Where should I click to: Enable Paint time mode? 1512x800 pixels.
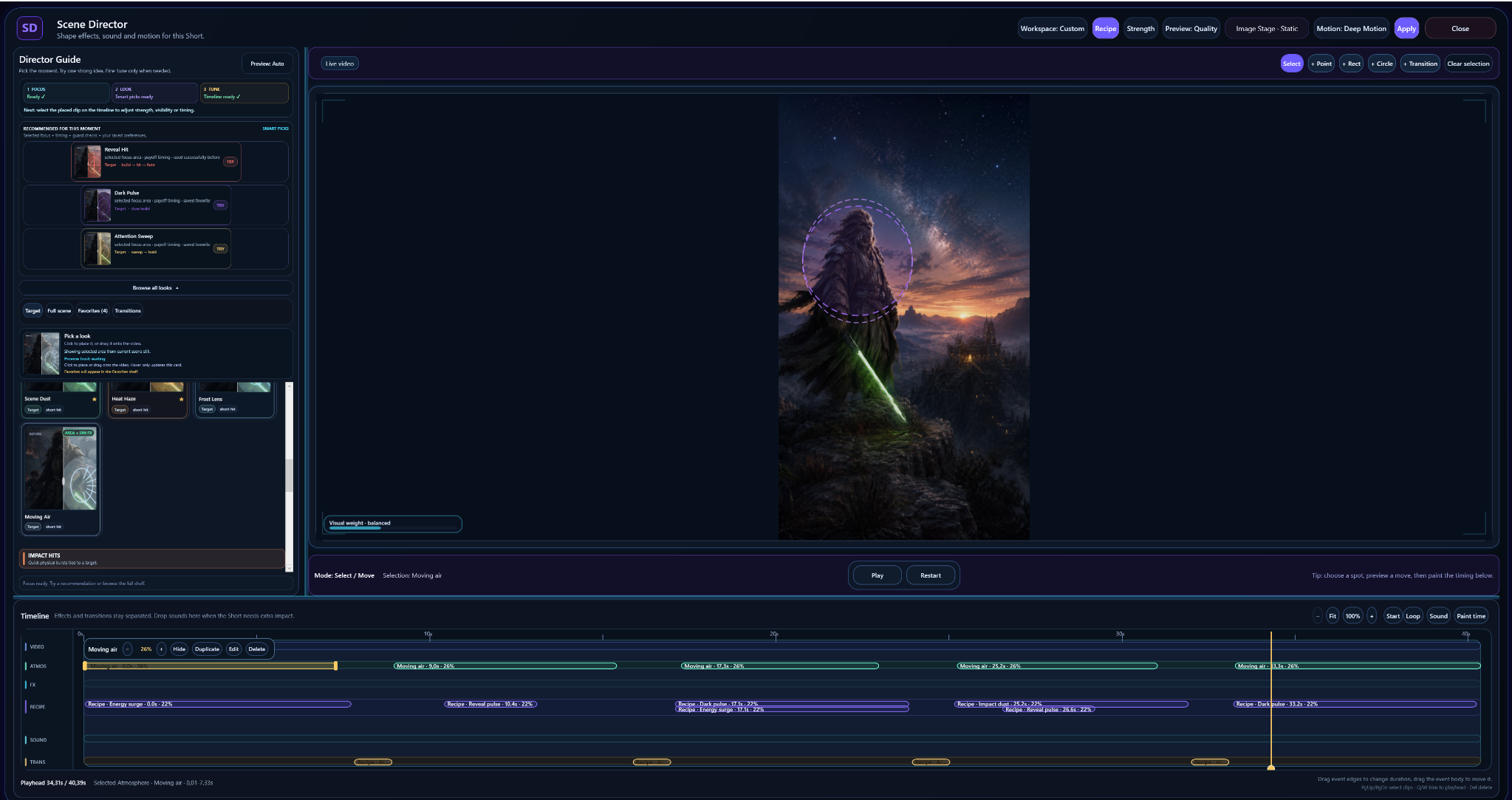(1471, 616)
